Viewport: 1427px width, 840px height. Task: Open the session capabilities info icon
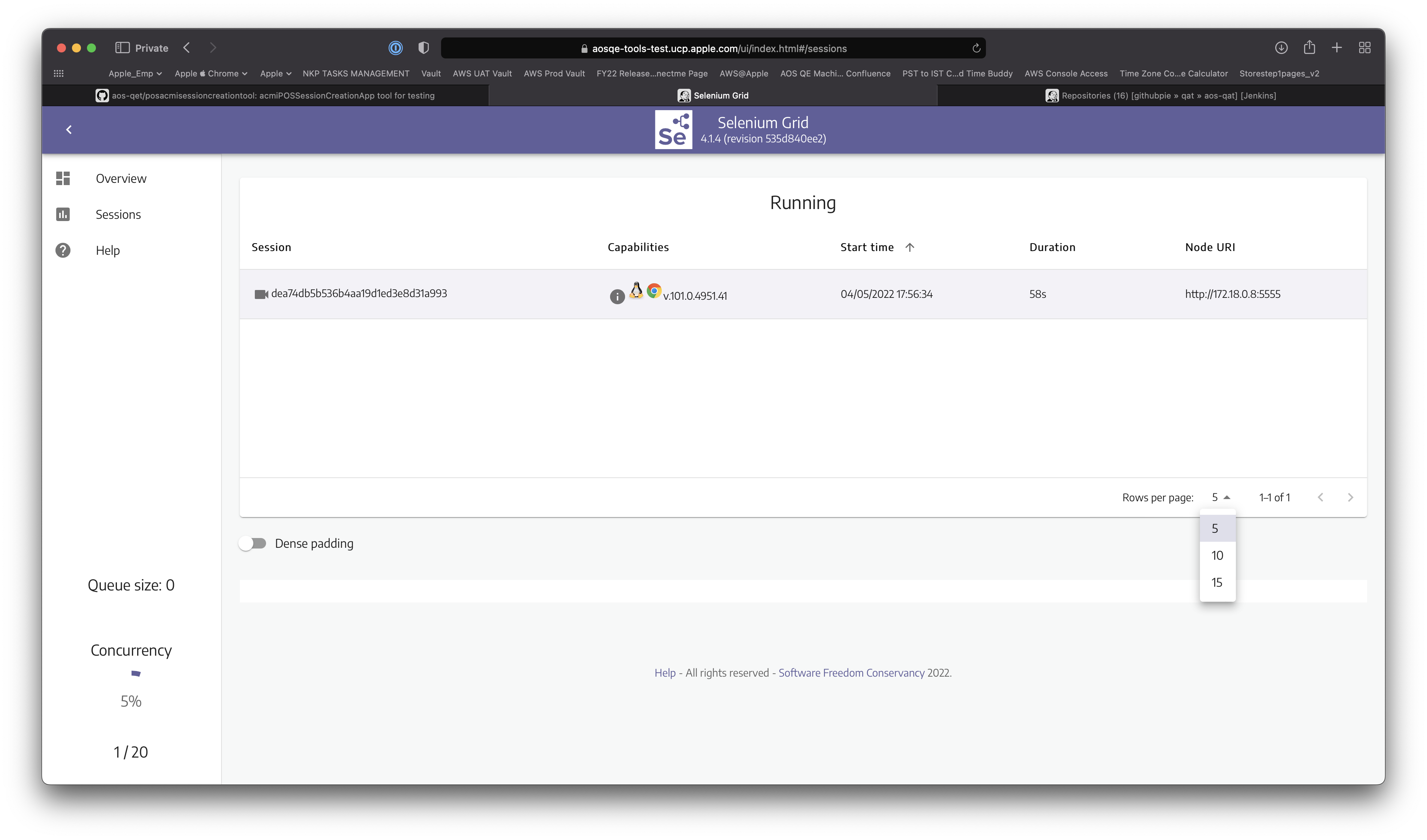[617, 296]
